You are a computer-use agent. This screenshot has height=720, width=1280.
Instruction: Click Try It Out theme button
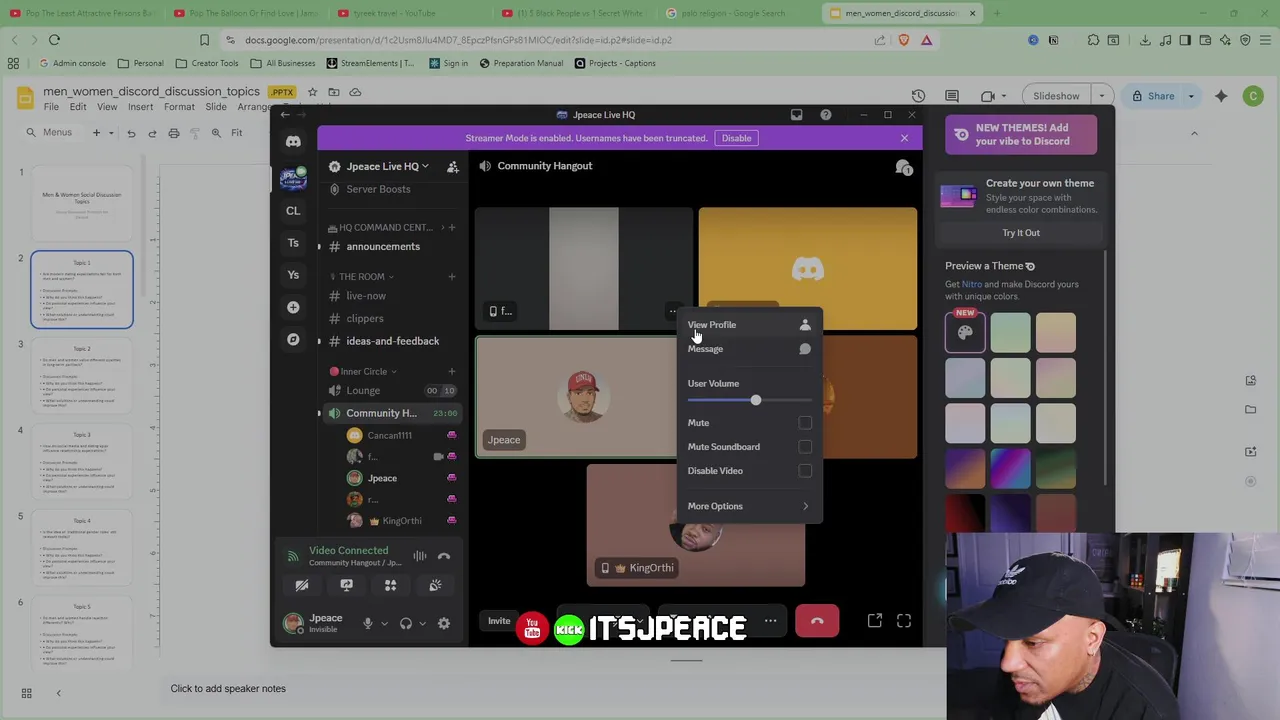click(x=1021, y=233)
